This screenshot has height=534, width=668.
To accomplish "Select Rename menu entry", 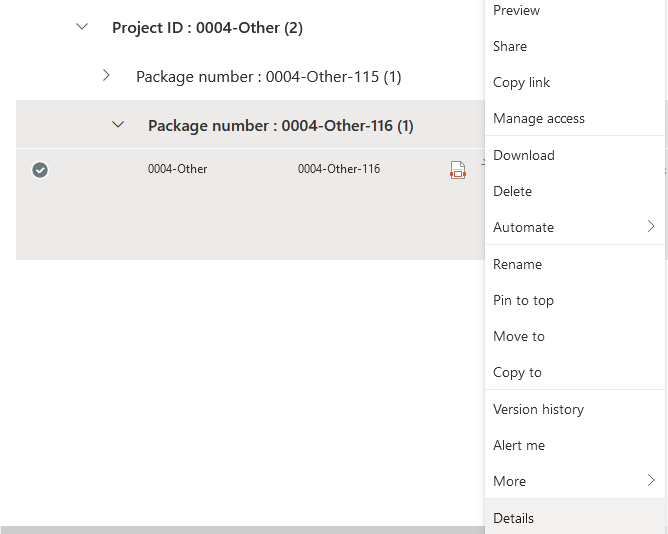I will tap(575, 264).
